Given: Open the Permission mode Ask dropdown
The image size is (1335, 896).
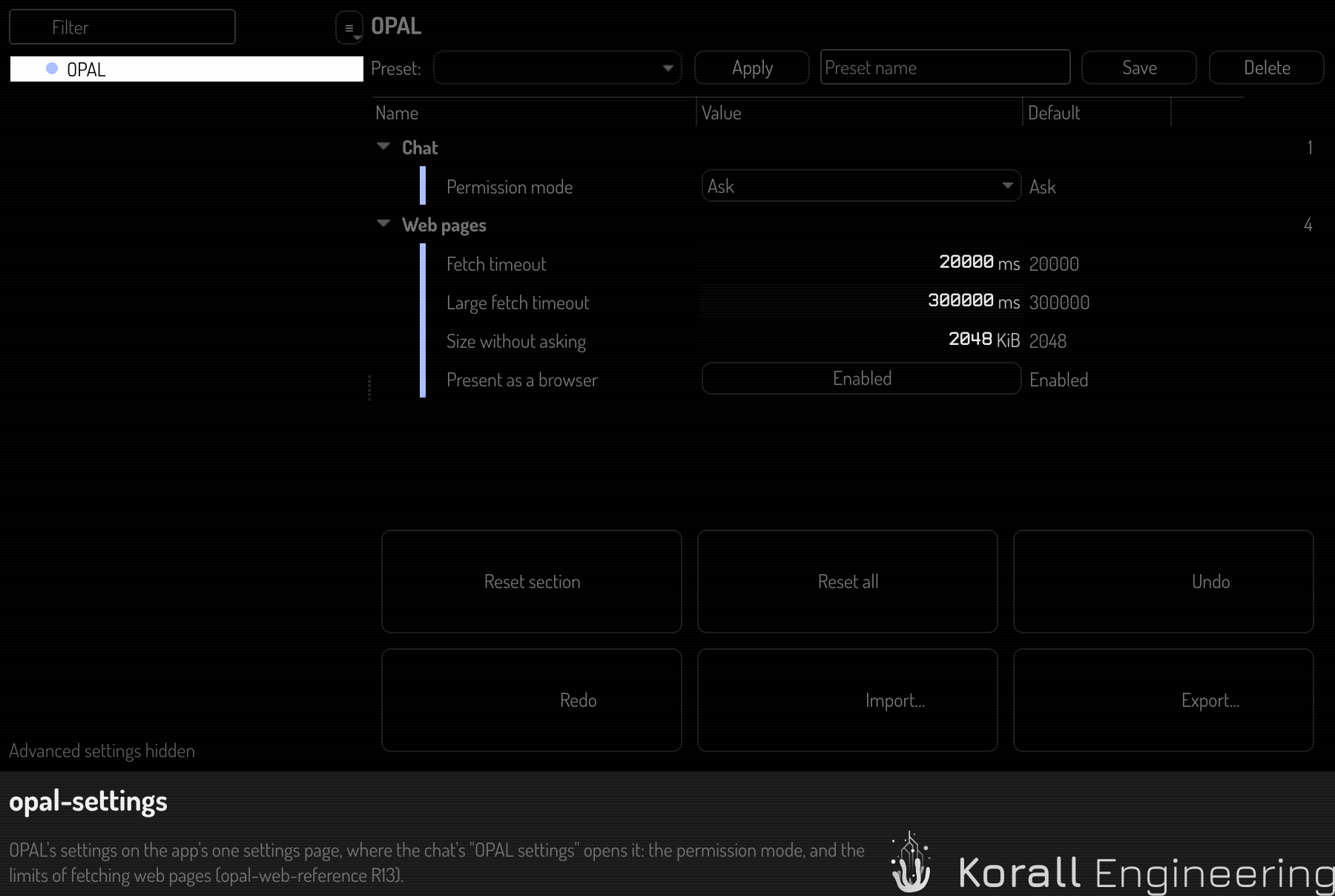Looking at the screenshot, I should 861,185.
